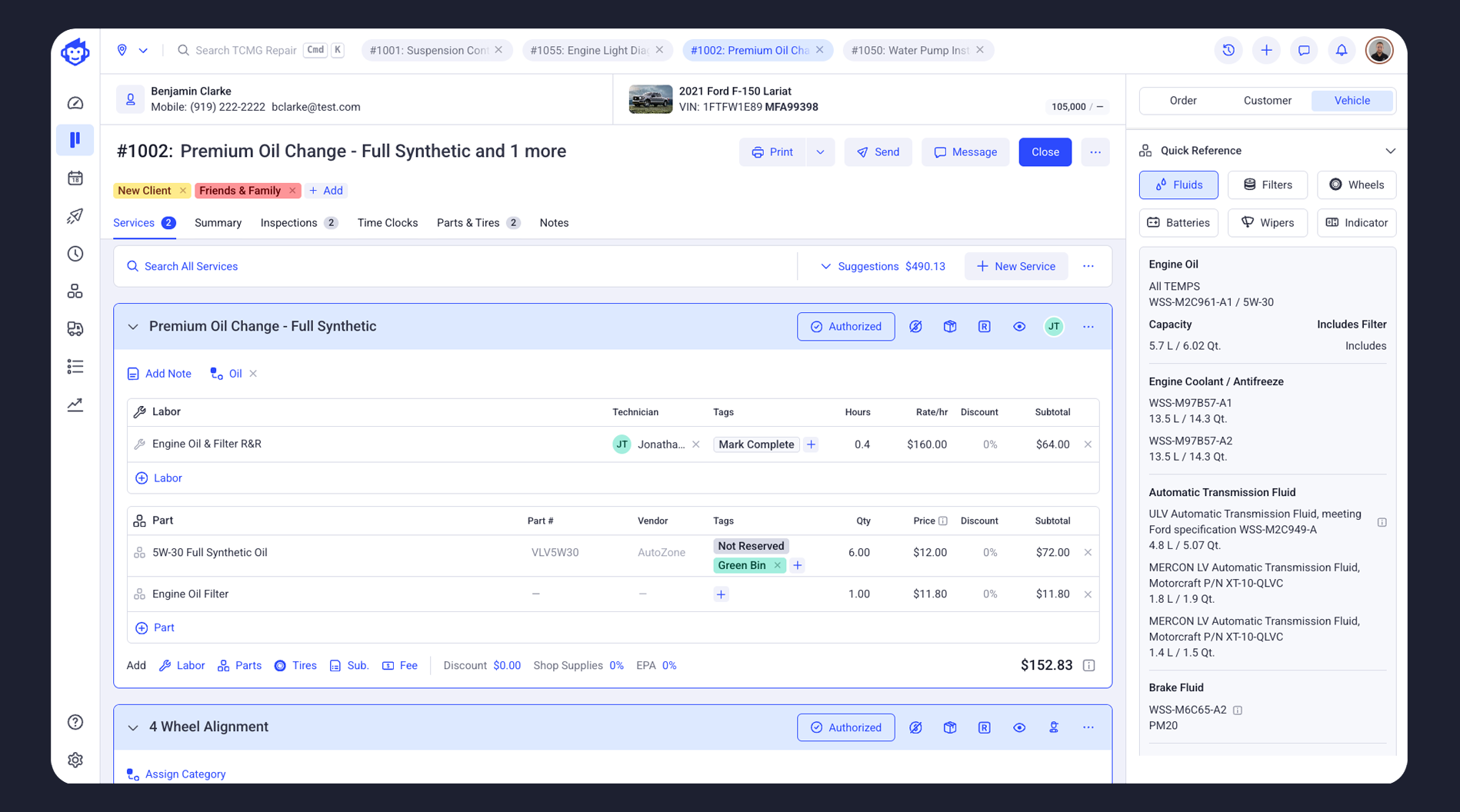Click the assign technician icon on 4 Wheel Alignment
1460x812 pixels.
[1054, 727]
